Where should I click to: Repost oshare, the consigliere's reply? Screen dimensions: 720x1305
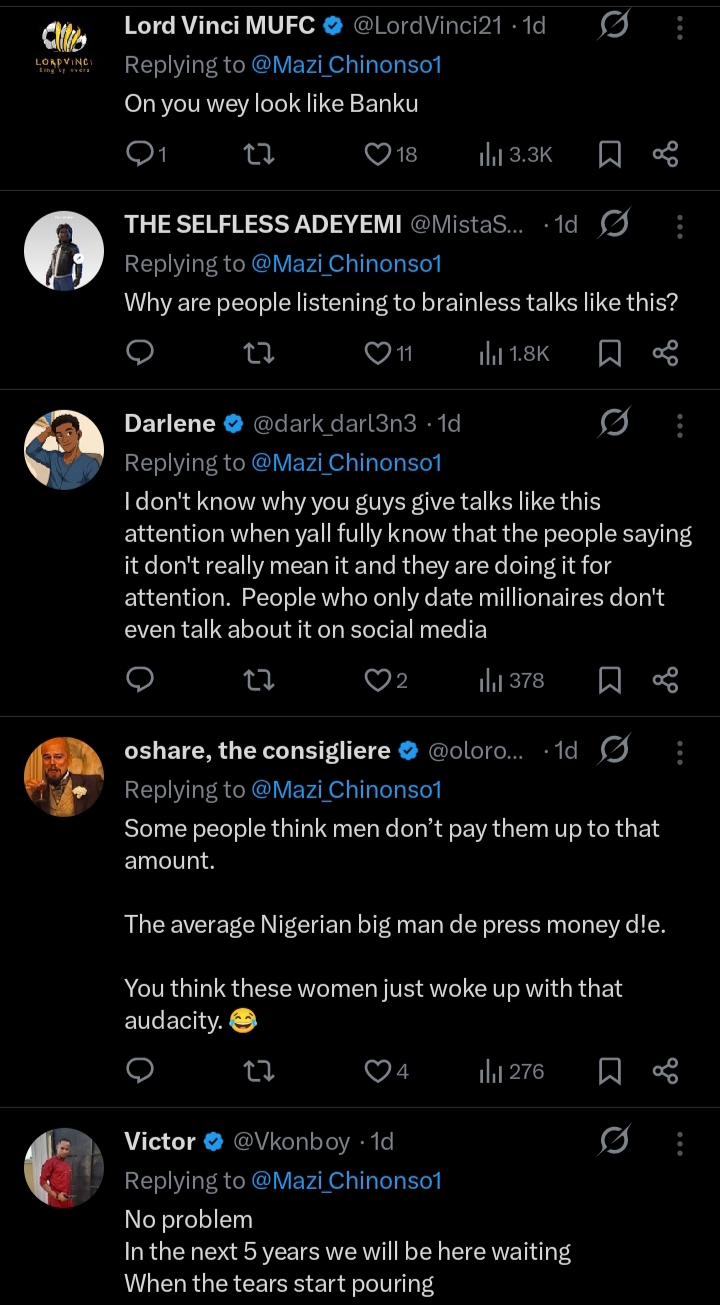click(259, 1072)
